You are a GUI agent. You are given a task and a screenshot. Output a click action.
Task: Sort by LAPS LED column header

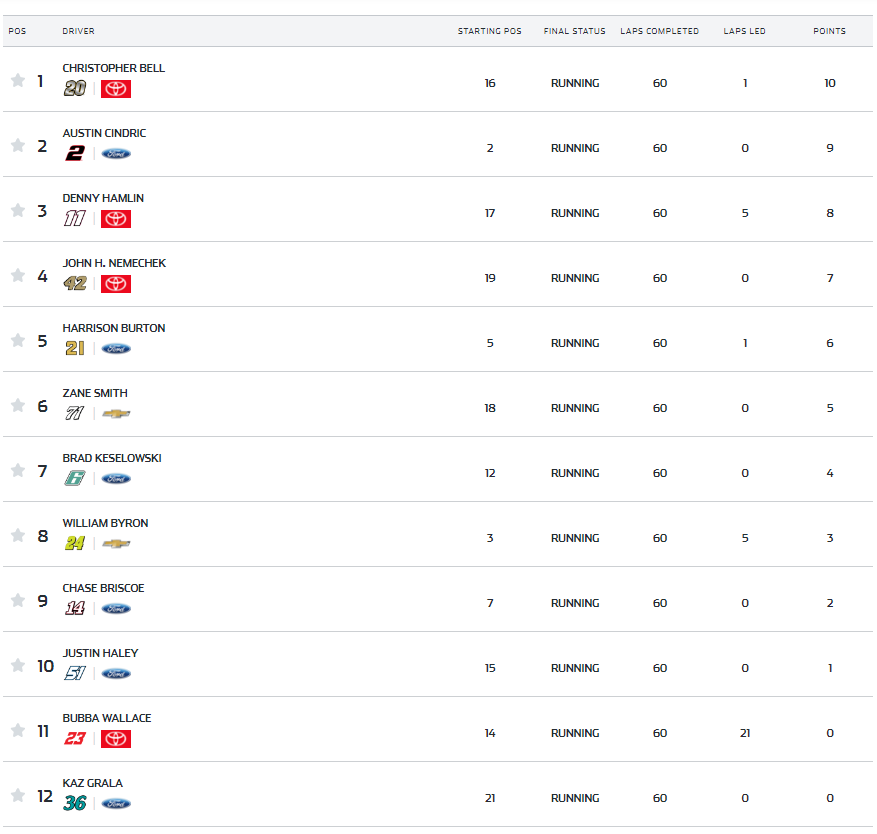pos(744,31)
